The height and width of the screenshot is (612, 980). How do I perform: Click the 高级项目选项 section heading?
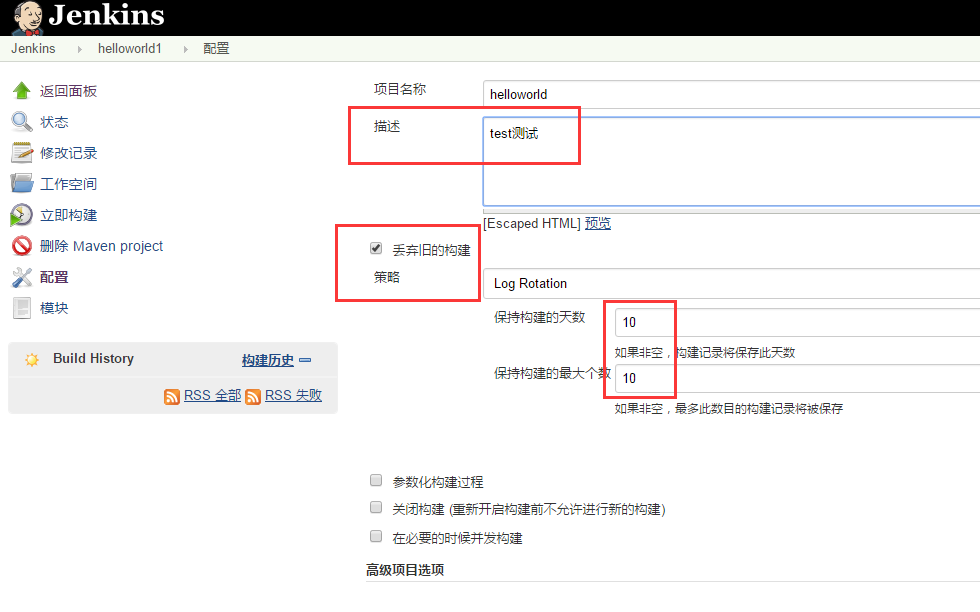[x=405, y=570]
